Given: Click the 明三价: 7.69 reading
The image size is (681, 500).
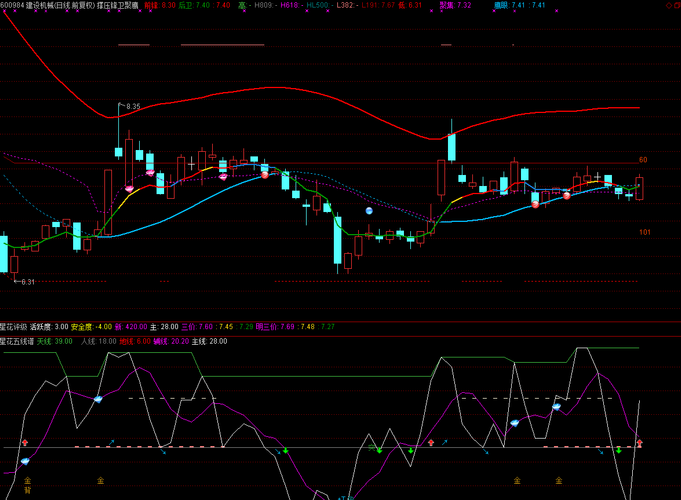Looking at the screenshot, I should click(x=275, y=327).
